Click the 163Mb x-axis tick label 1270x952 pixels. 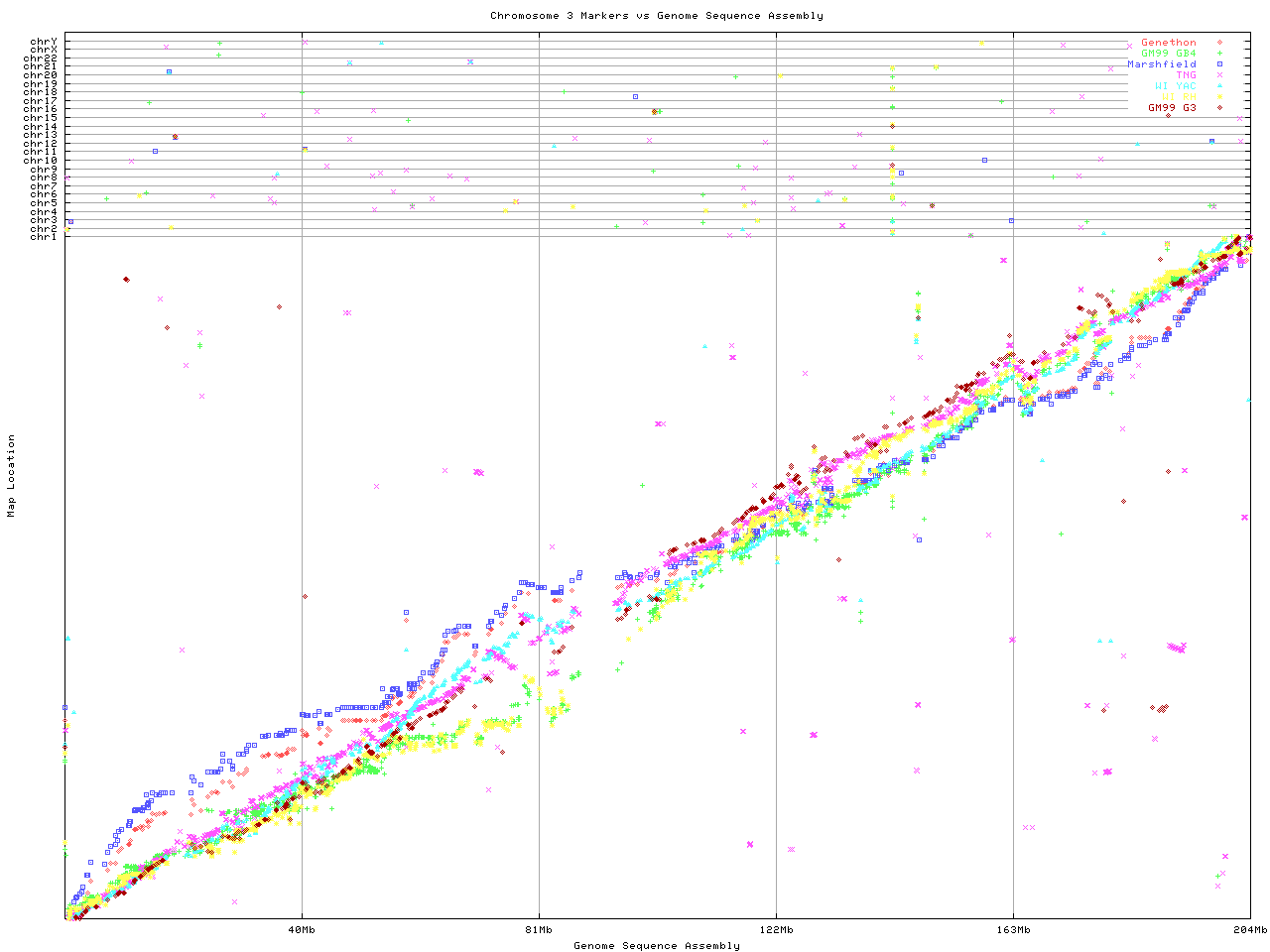[1013, 930]
